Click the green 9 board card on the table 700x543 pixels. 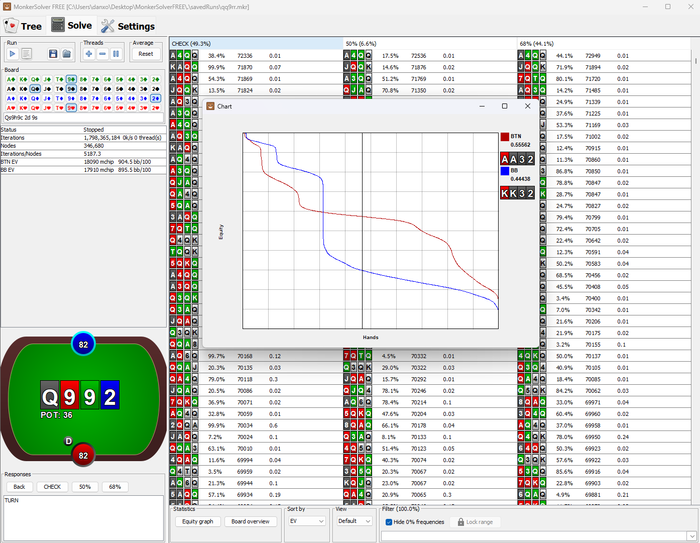90,396
